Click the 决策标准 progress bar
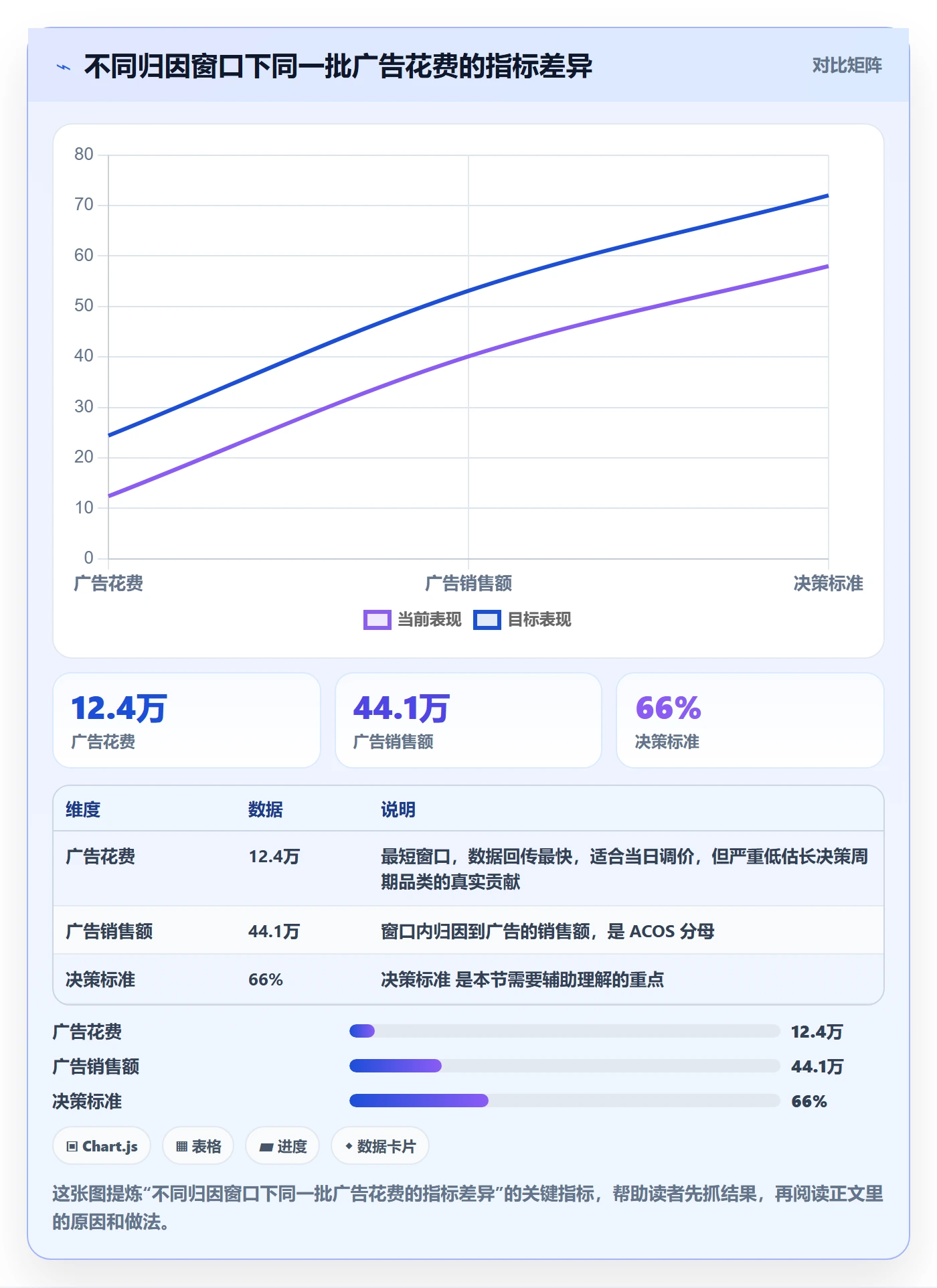 point(565,1101)
